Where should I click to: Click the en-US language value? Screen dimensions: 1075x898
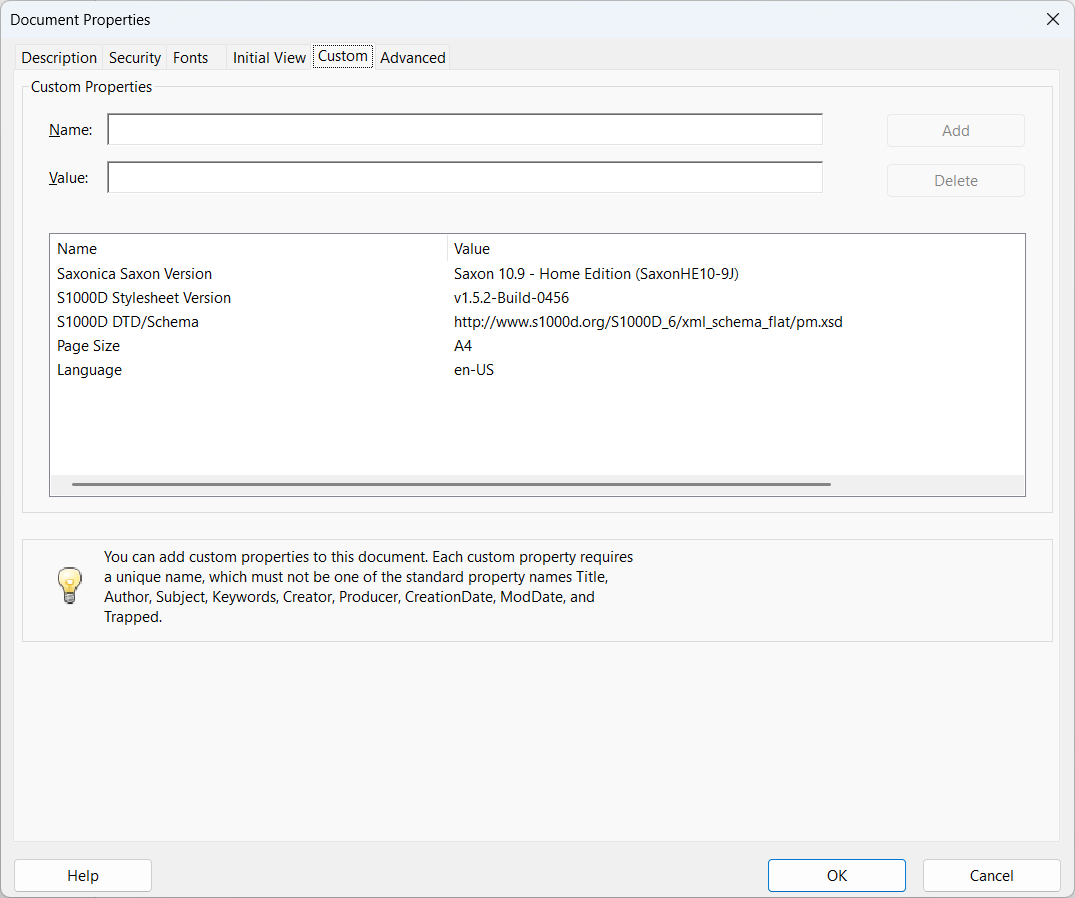(x=474, y=369)
